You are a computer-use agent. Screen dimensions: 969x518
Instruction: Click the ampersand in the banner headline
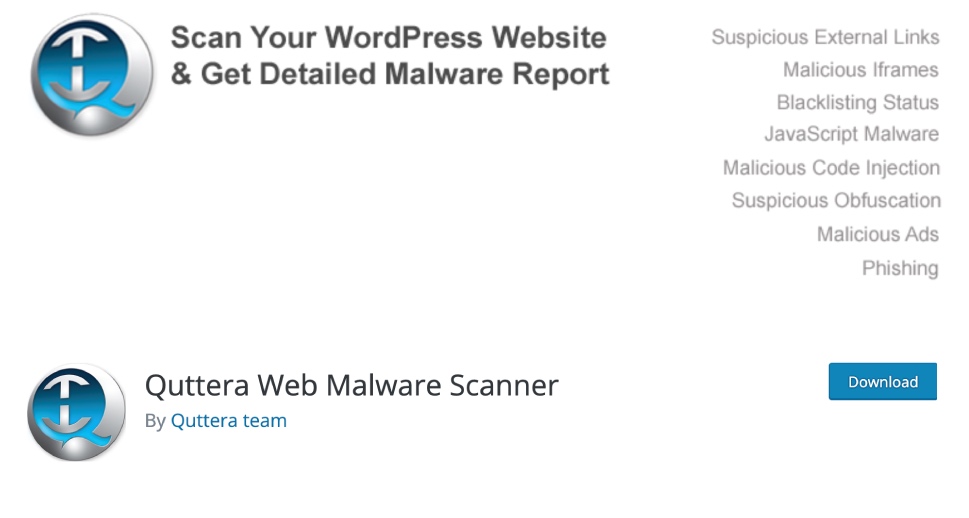pyautogui.click(x=181, y=74)
